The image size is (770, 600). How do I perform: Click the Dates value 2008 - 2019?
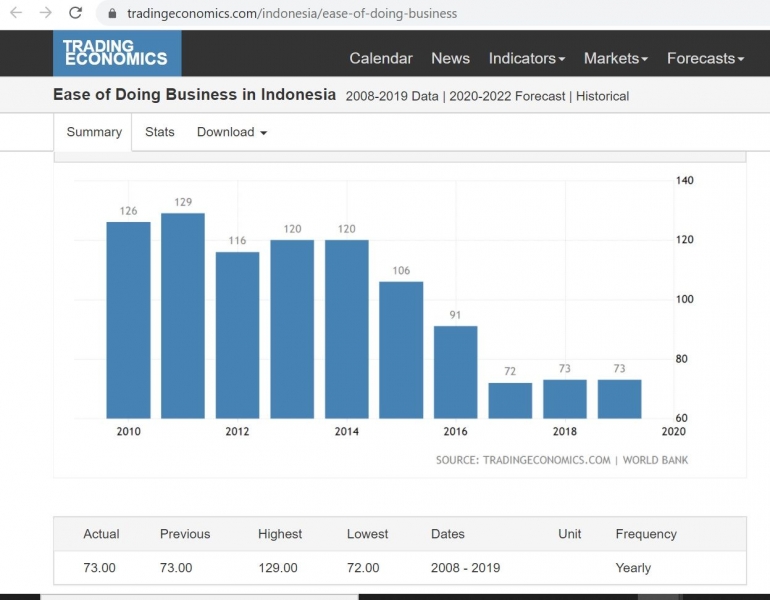point(465,568)
